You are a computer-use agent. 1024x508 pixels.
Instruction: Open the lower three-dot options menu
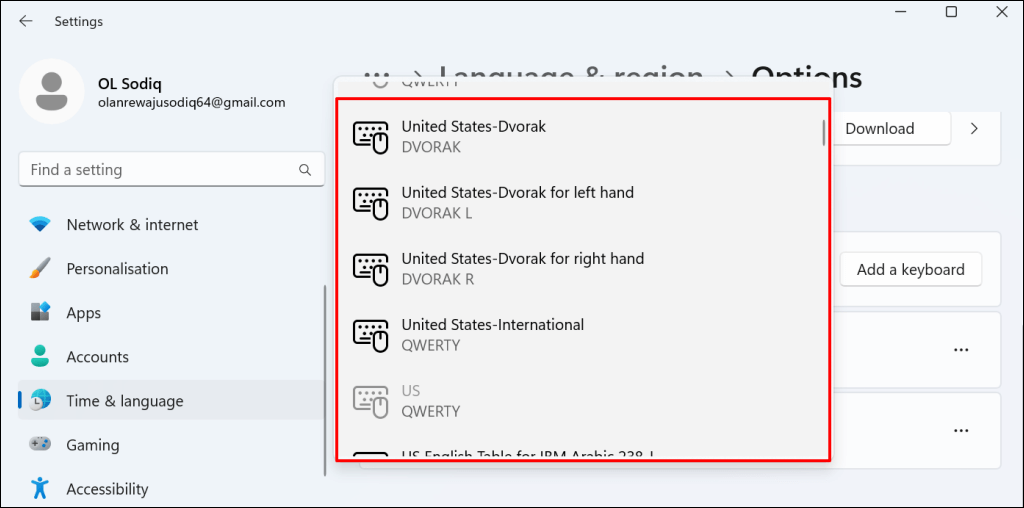pyautogui.click(x=961, y=430)
